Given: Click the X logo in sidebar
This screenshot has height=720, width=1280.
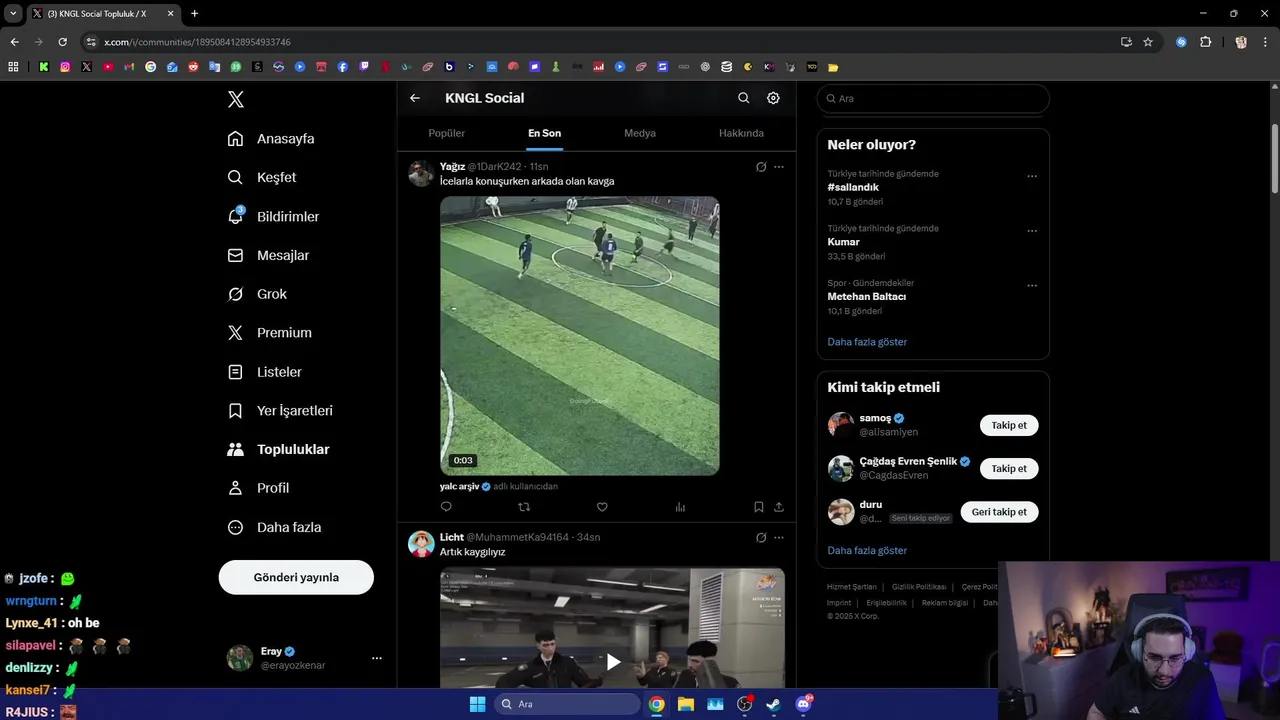Looking at the screenshot, I should point(235,99).
